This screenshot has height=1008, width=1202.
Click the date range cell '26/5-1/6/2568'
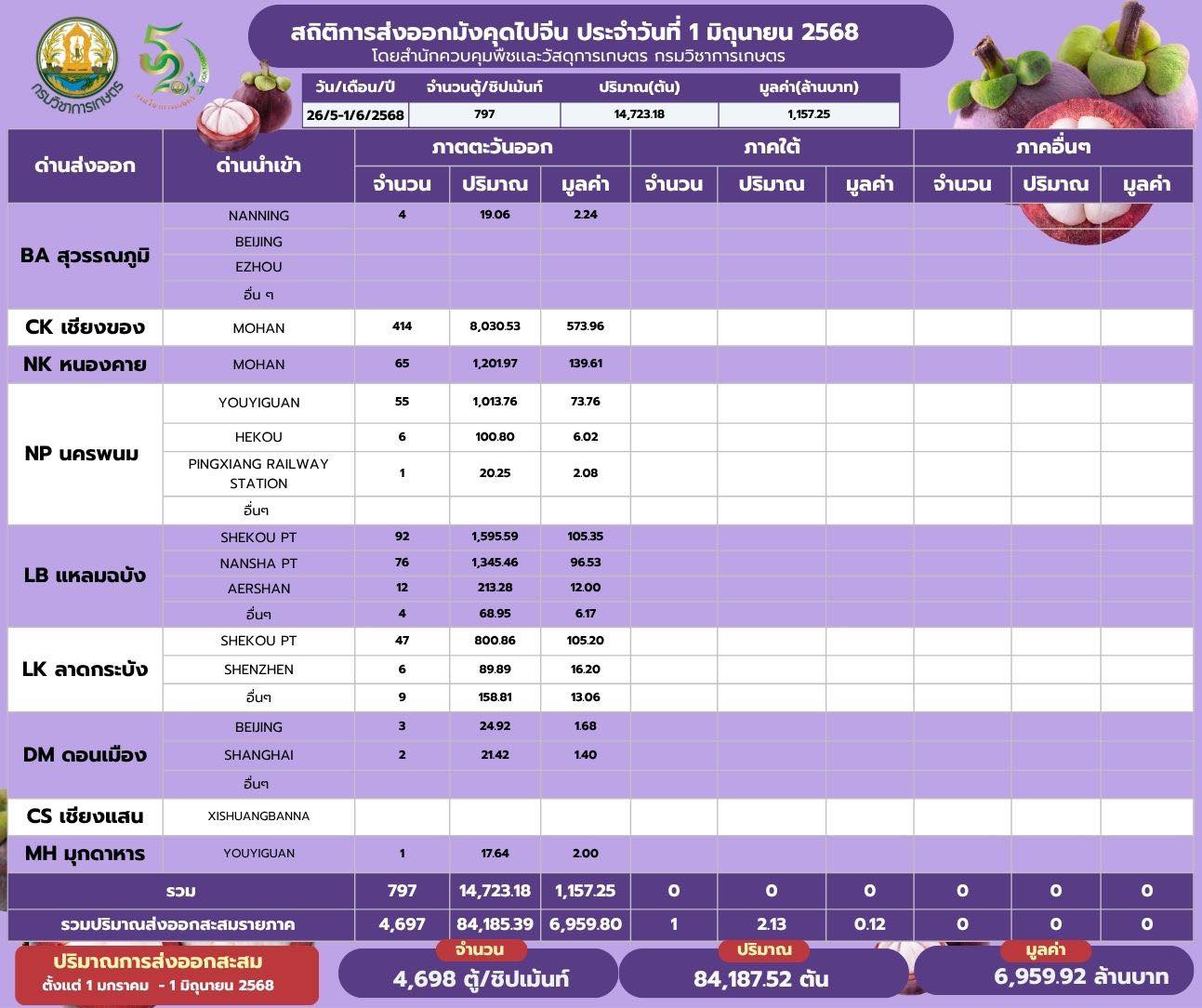click(x=355, y=114)
